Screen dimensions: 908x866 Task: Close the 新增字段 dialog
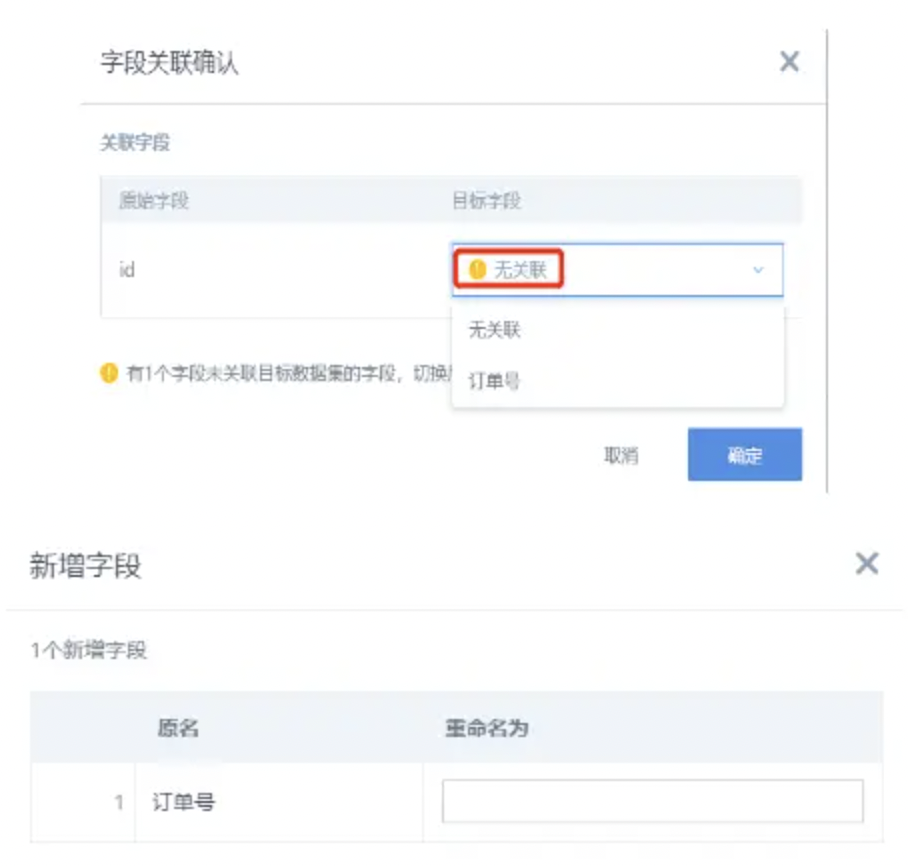tap(867, 564)
